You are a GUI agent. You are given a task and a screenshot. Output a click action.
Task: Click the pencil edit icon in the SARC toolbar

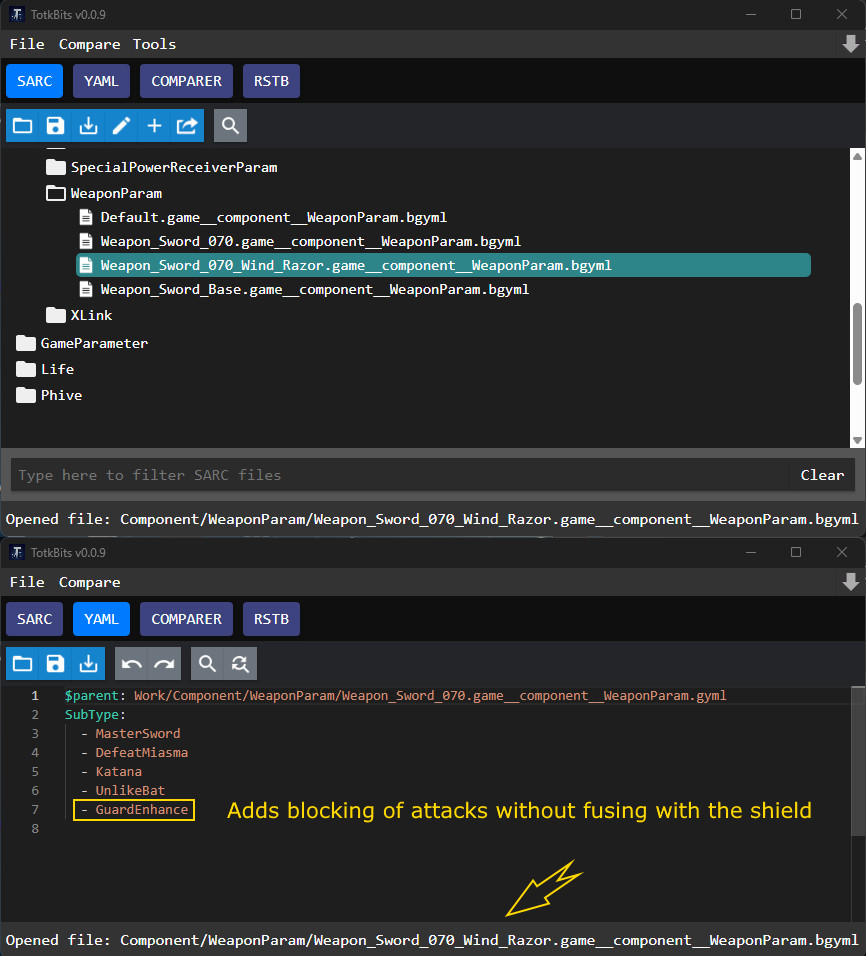[121, 125]
